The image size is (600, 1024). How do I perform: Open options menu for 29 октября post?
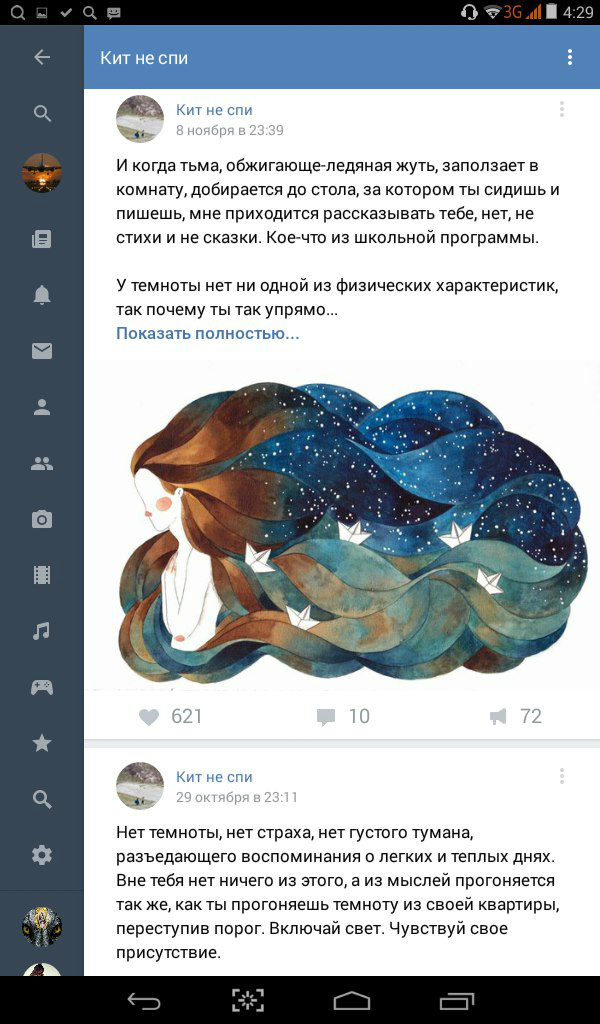(561, 776)
